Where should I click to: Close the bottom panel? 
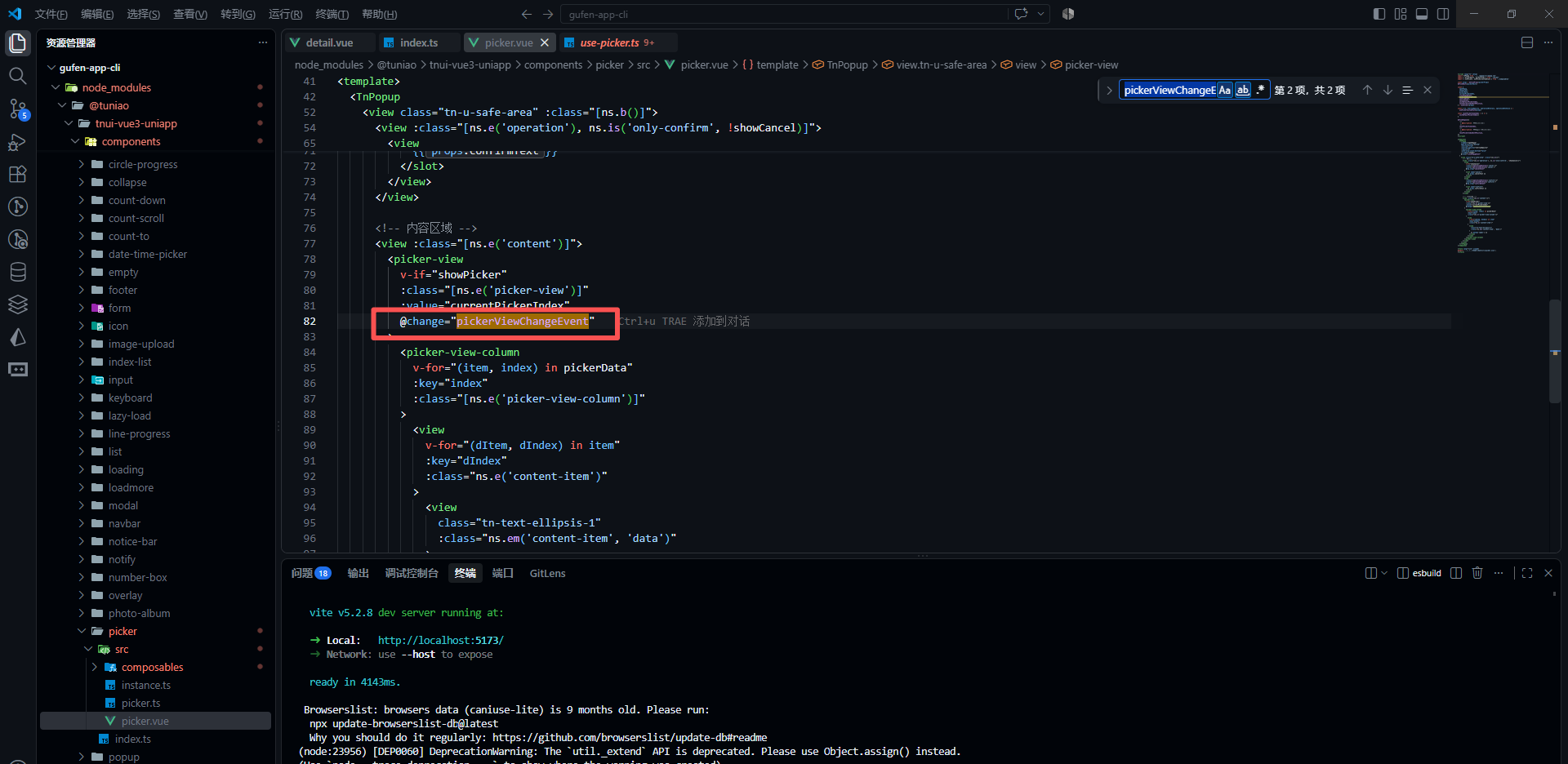coord(1548,573)
